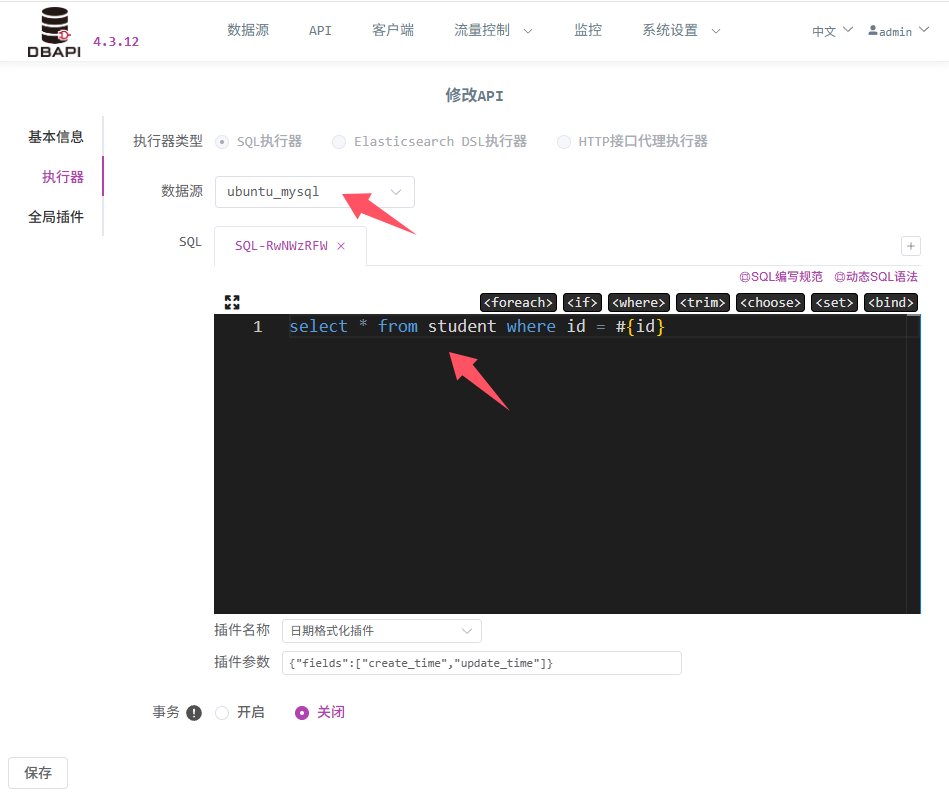Open the SQL编写规范 link
This screenshot has width=949, height=804.
coord(781,277)
